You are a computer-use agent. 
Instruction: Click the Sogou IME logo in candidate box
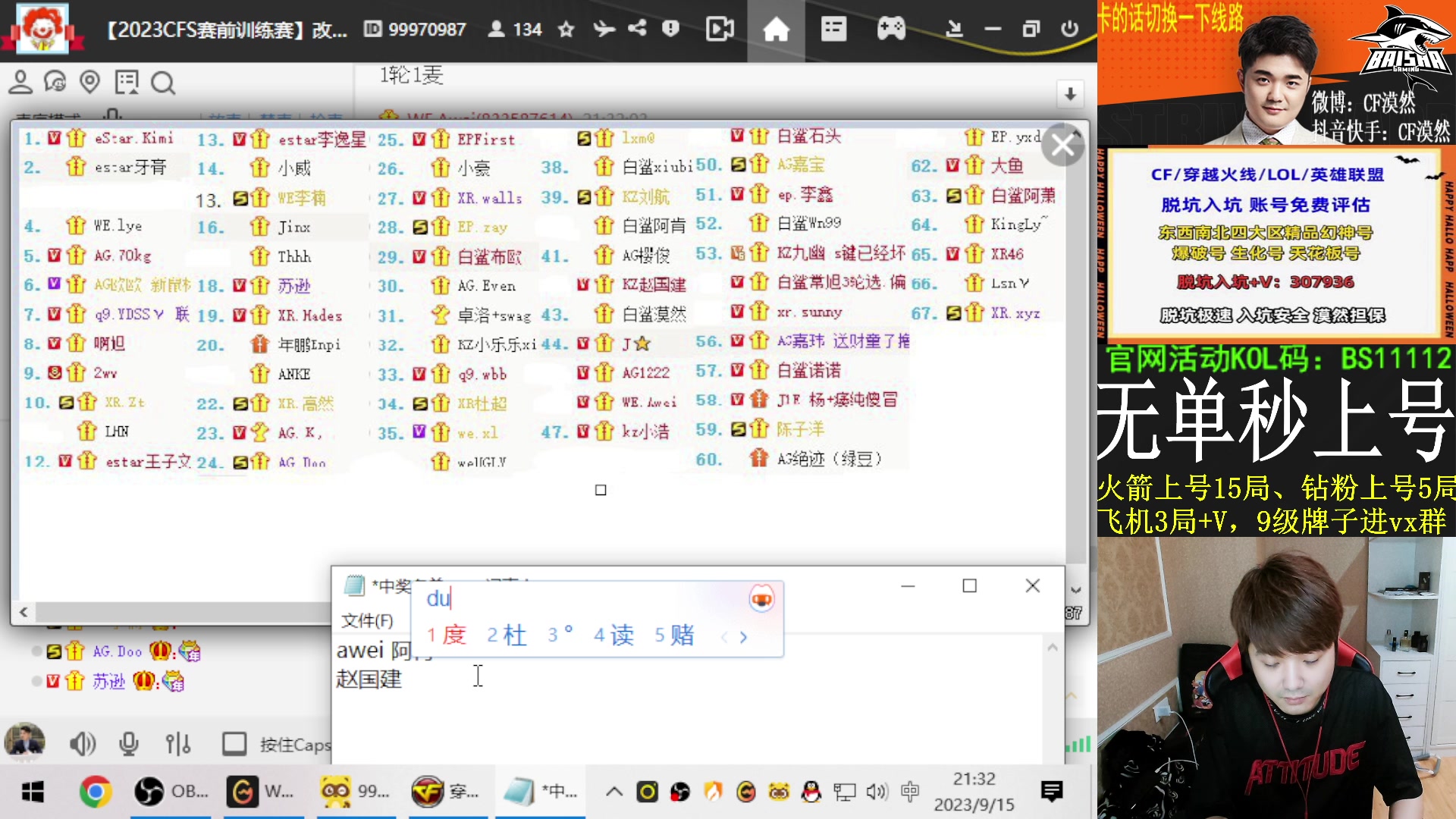click(761, 599)
